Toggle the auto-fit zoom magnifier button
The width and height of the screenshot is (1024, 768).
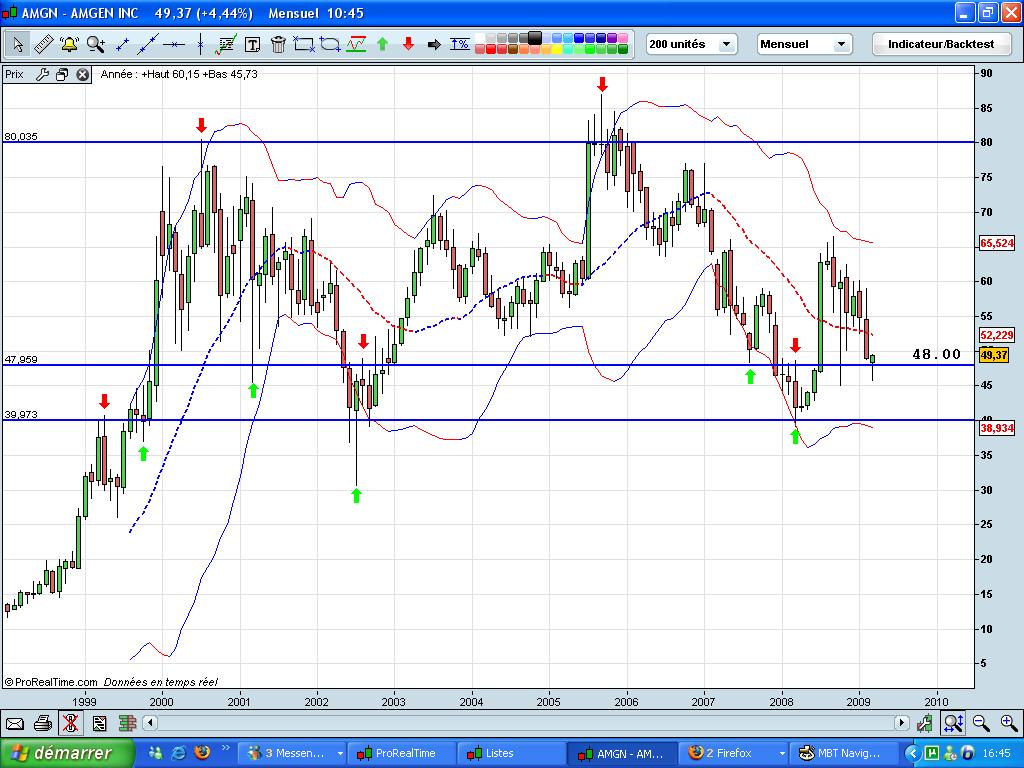coord(953,723)
